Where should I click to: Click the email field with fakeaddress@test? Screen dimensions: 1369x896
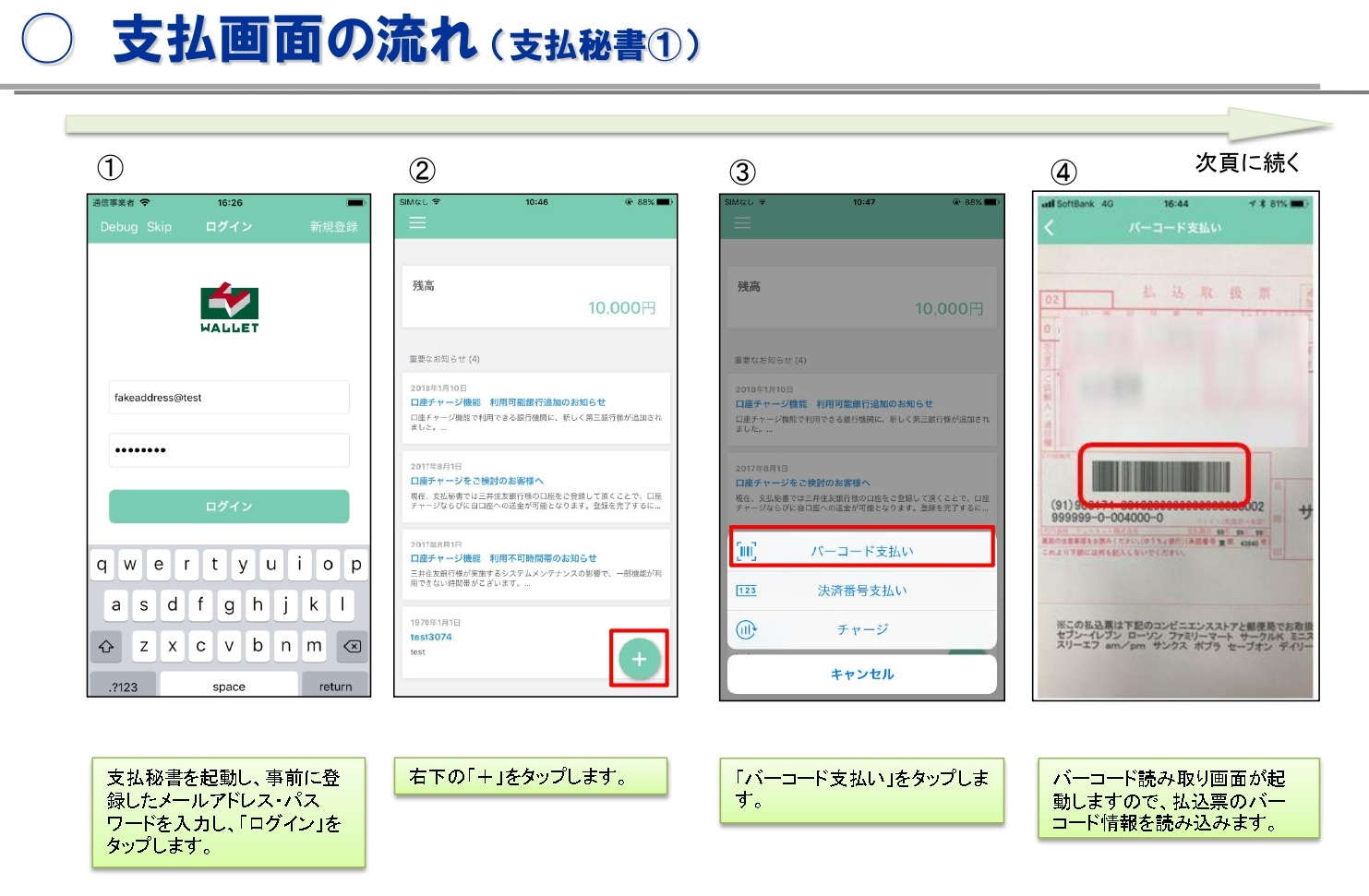tap(229, 398)
